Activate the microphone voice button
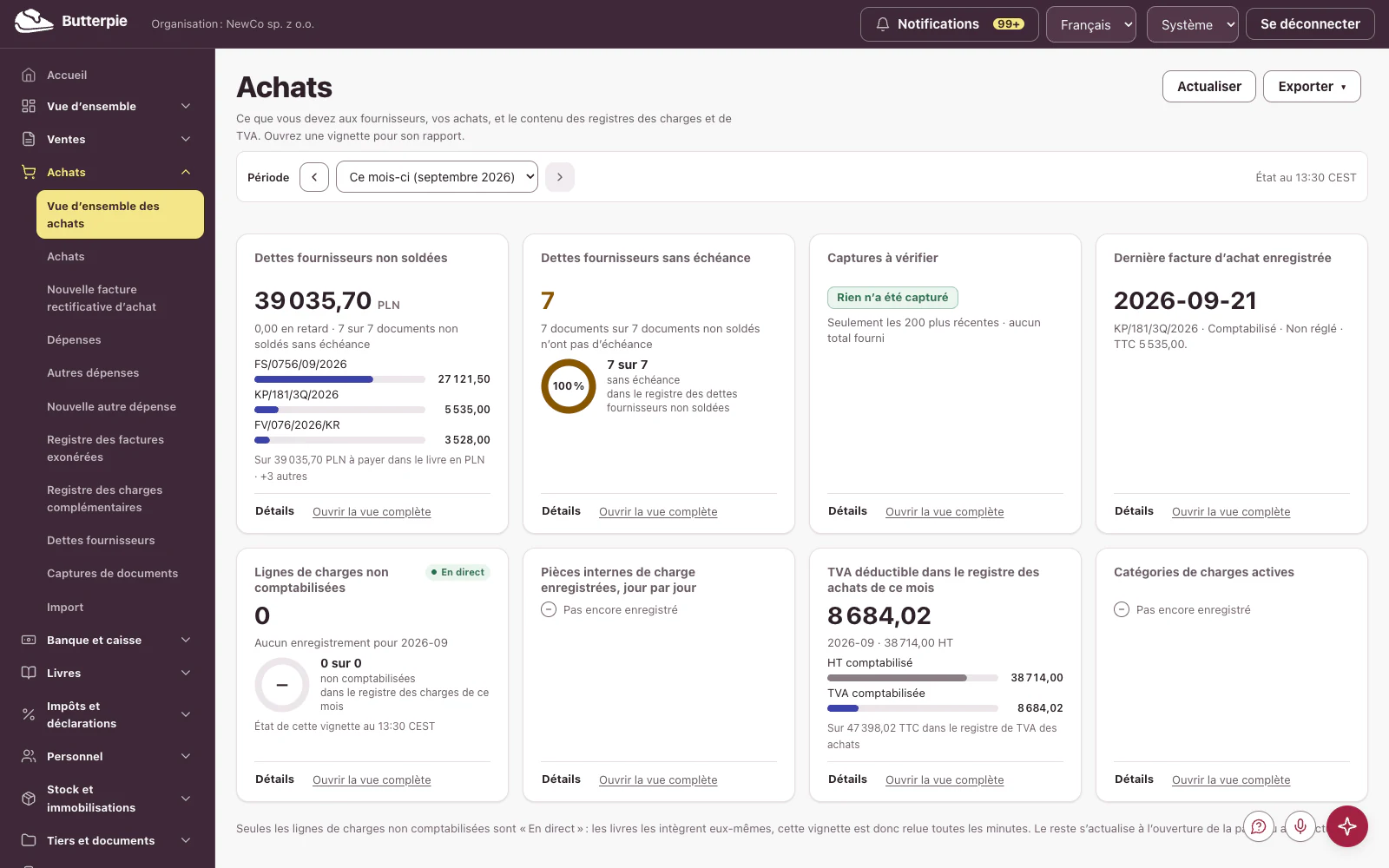1389x868 pixels. click(x=1300, y=826)
